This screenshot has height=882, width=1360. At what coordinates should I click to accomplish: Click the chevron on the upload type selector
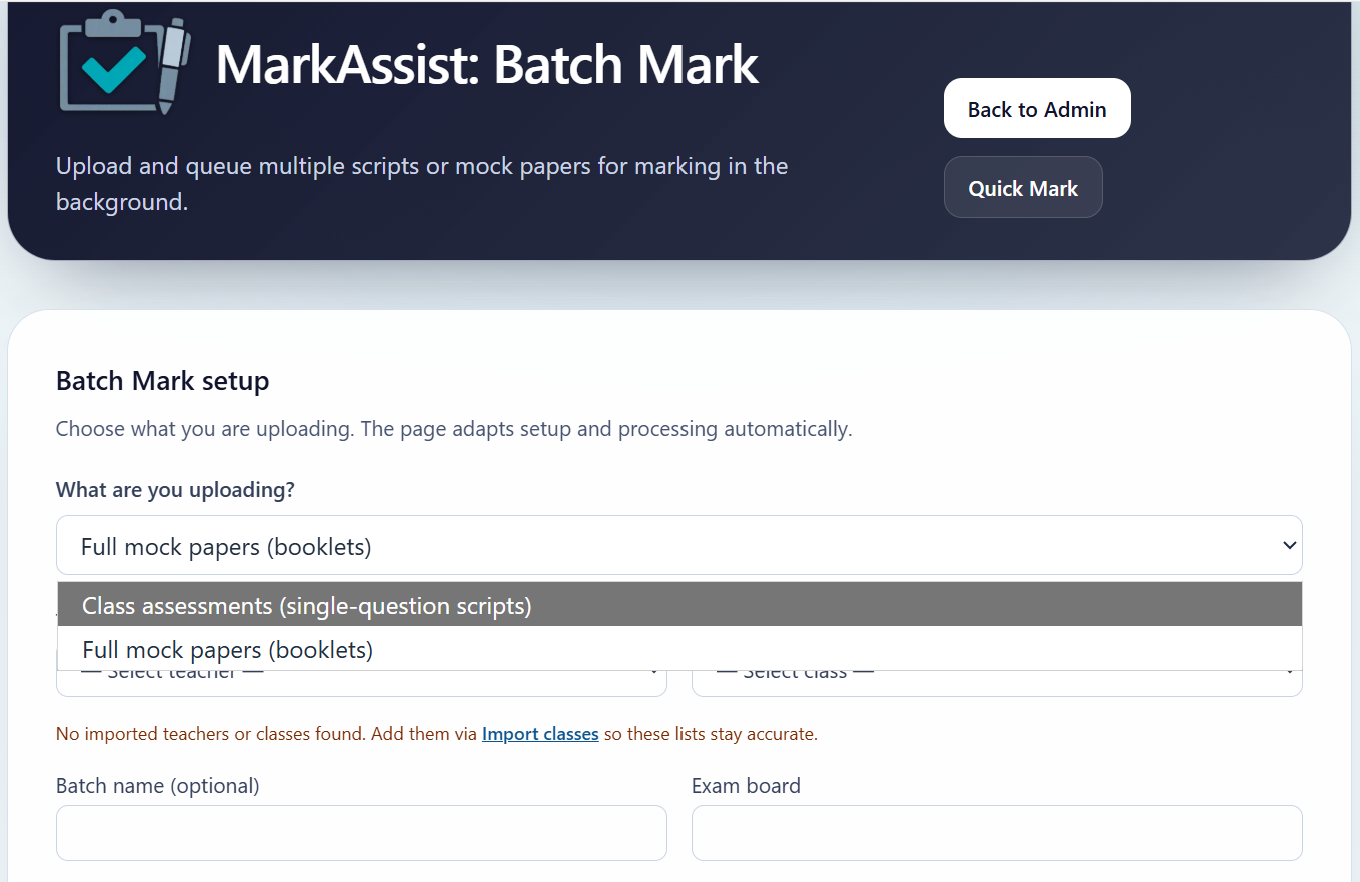[x=1290, y=545]
